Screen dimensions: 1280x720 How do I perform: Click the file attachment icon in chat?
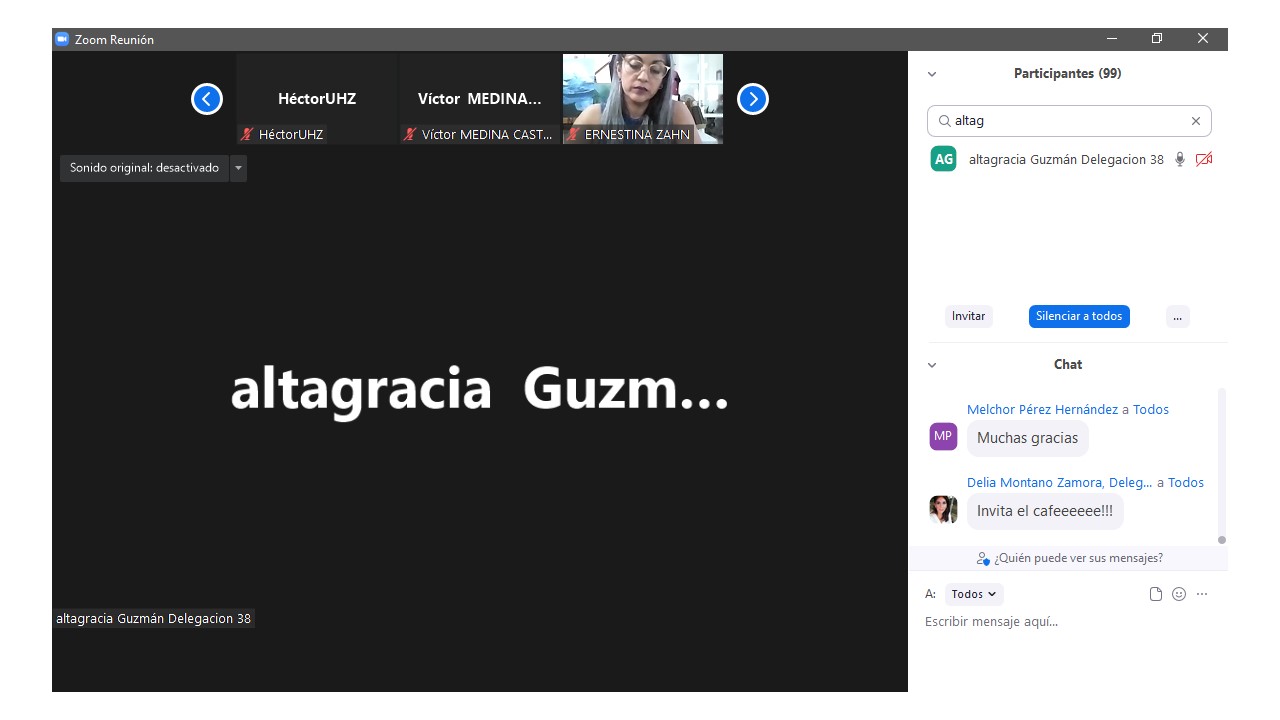click(x=1156, y=594)
